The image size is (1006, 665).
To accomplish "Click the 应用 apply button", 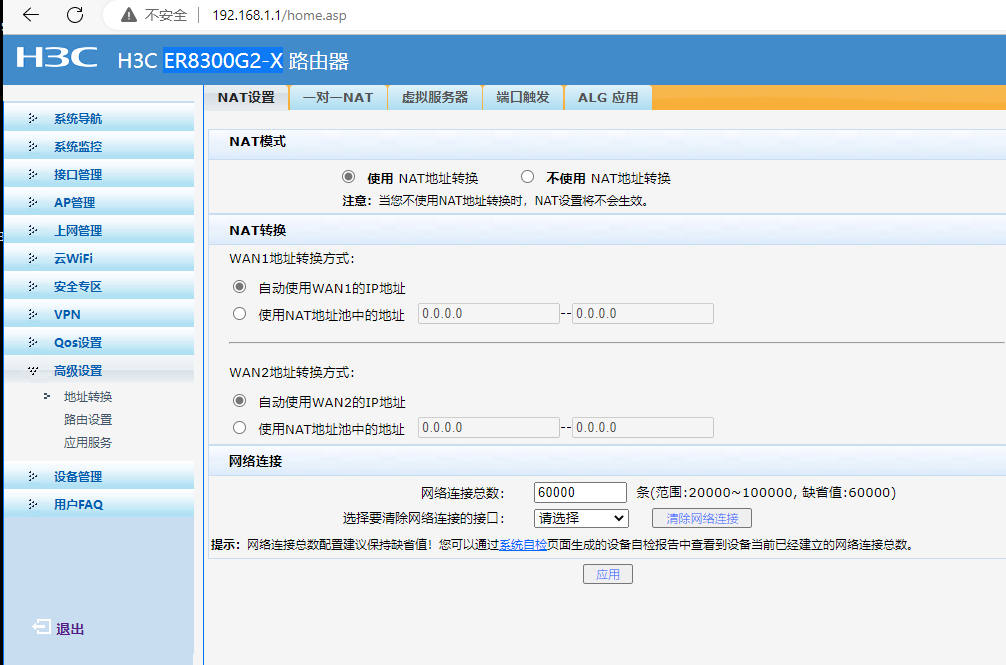I will pos(608,574).
